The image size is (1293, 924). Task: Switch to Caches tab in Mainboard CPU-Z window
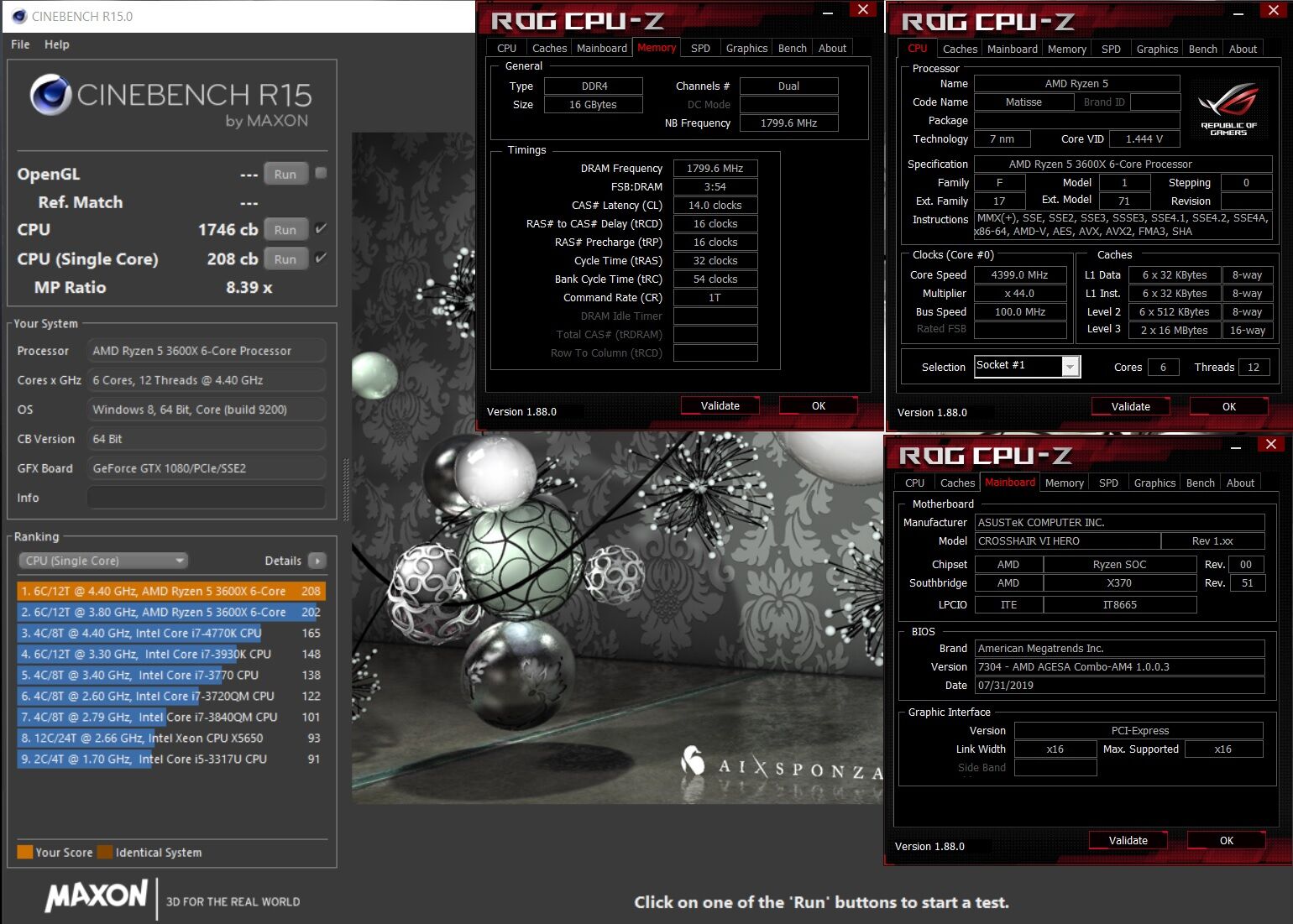957,483
